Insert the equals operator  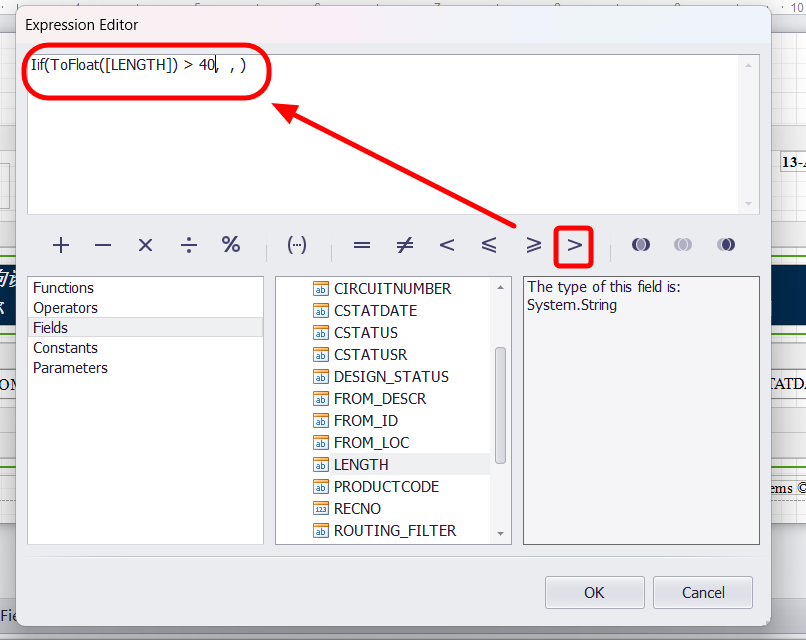pyautogui.click(x=362, y=245)
